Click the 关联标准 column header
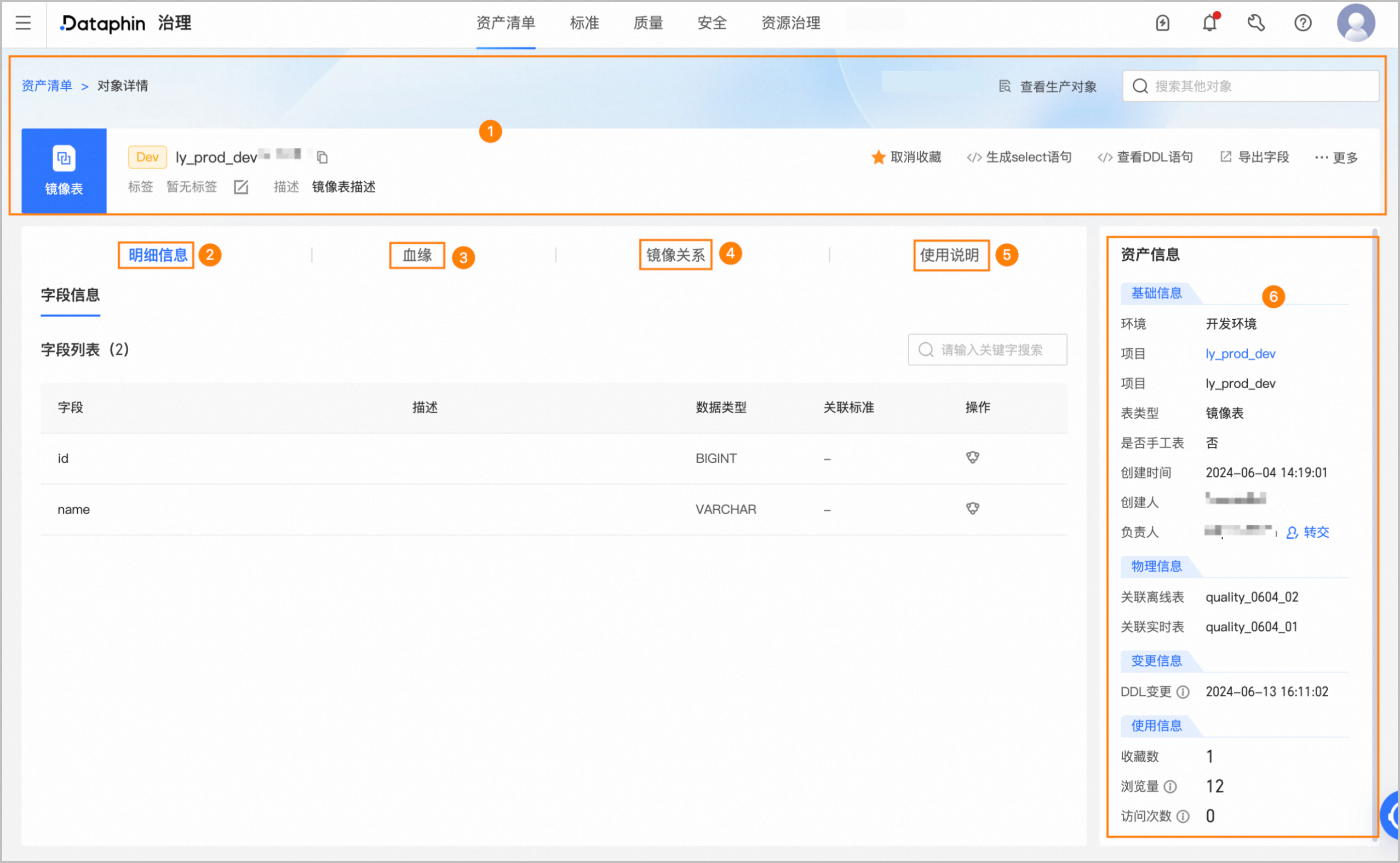Image resolution: width=1400 pixels, height=863 pixels. 848,407
